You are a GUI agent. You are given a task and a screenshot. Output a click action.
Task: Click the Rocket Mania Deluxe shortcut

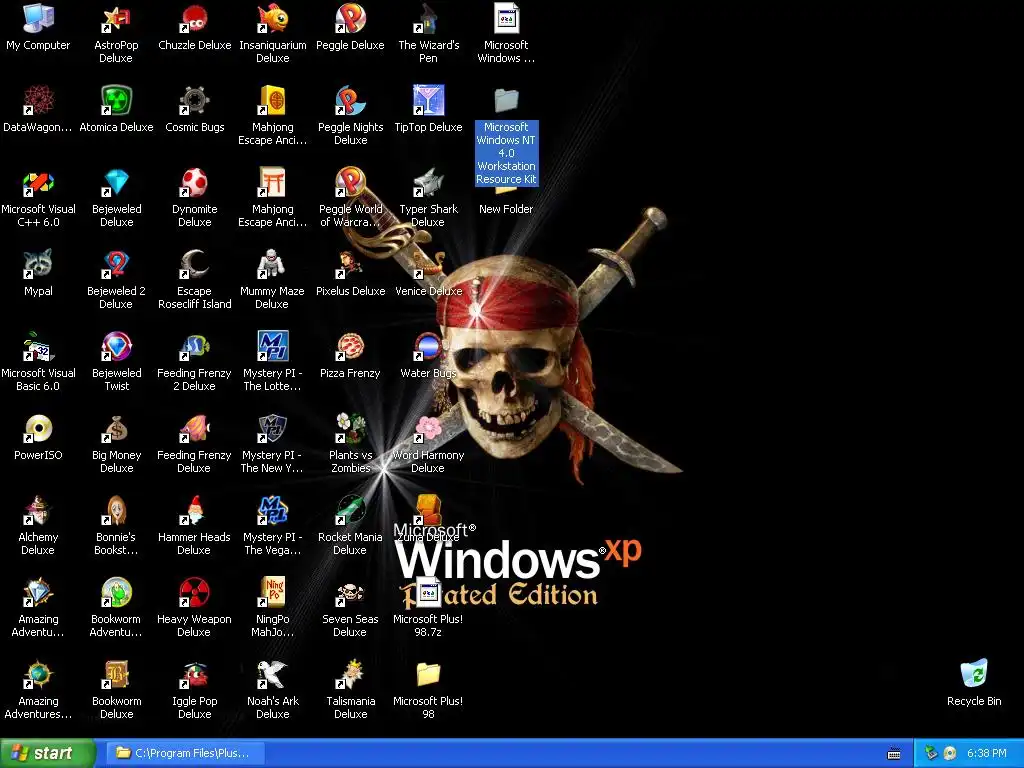(x=350, y=511)
